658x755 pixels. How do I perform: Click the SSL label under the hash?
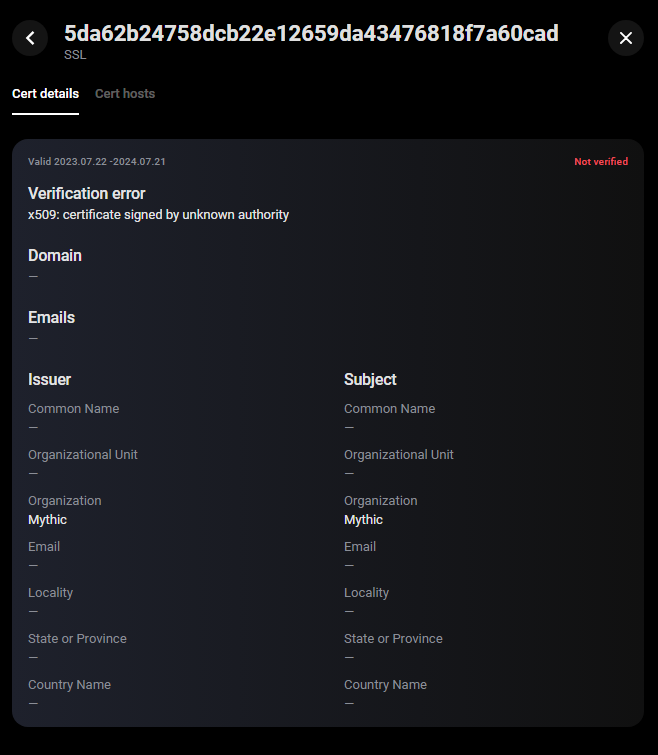[75, 55]
